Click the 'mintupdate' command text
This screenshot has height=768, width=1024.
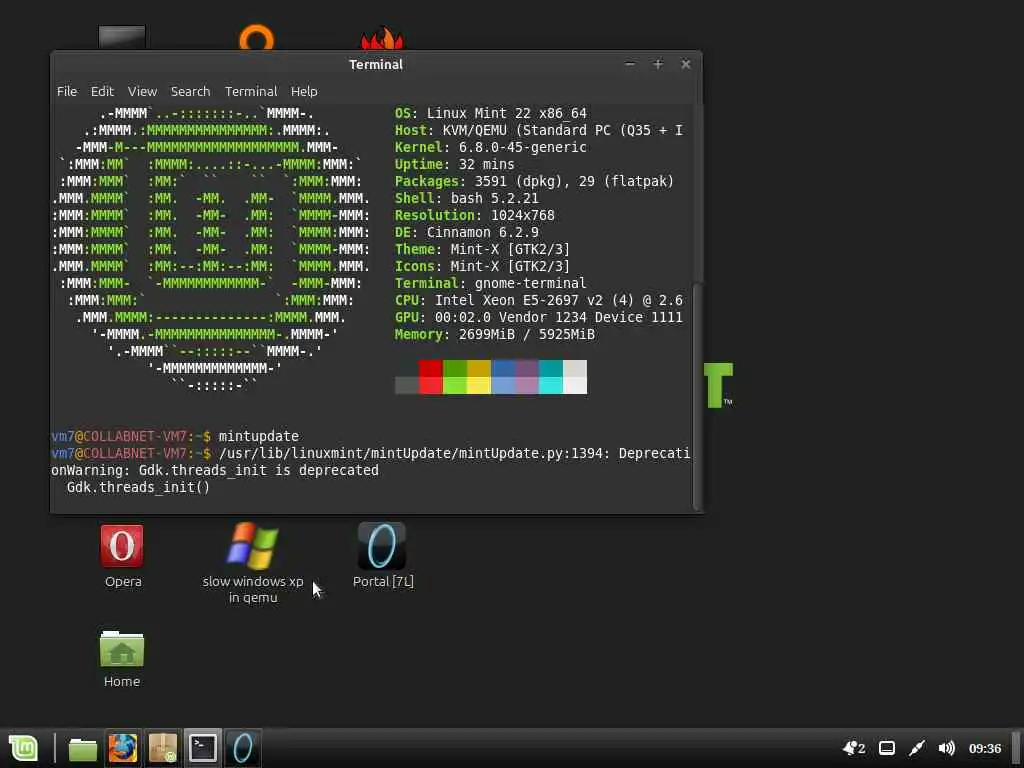259,436
